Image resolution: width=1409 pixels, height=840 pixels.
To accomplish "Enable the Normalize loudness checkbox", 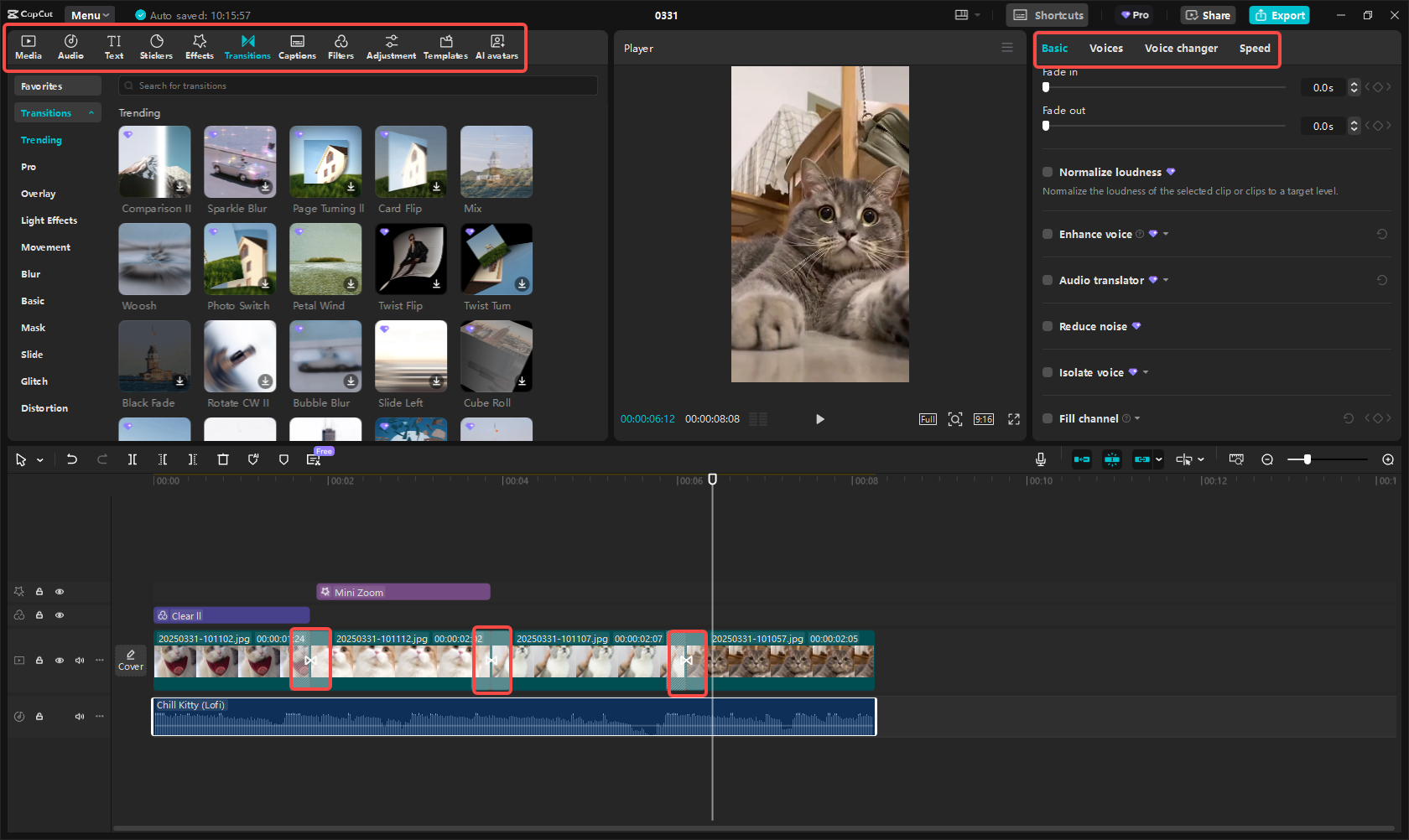I will pos(1048,172).
